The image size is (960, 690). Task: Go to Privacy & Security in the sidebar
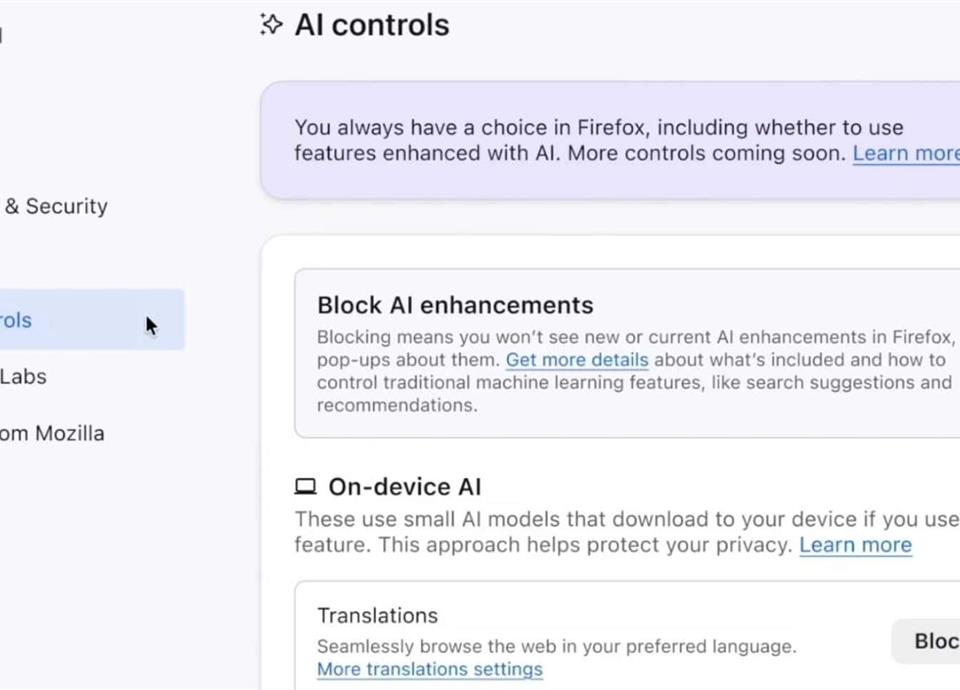[56, 207]
